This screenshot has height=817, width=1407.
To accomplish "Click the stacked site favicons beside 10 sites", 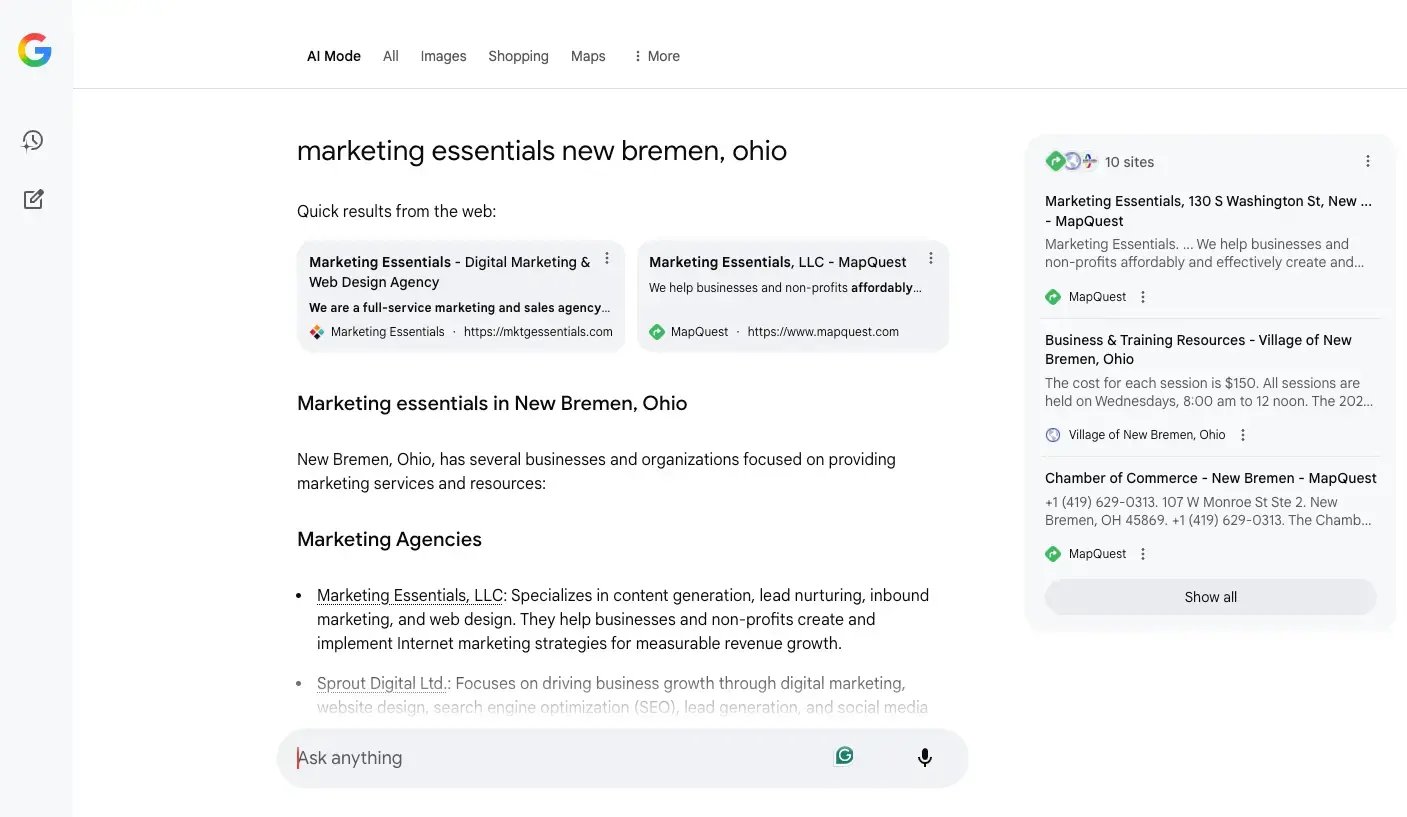I will point(1072,161).
